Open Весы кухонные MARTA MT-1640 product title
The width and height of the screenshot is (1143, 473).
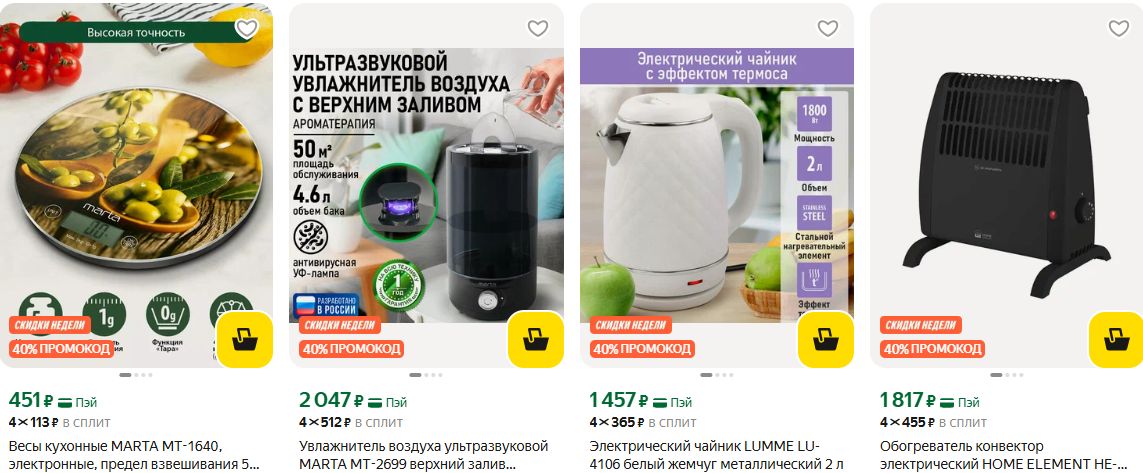point(135,454)
